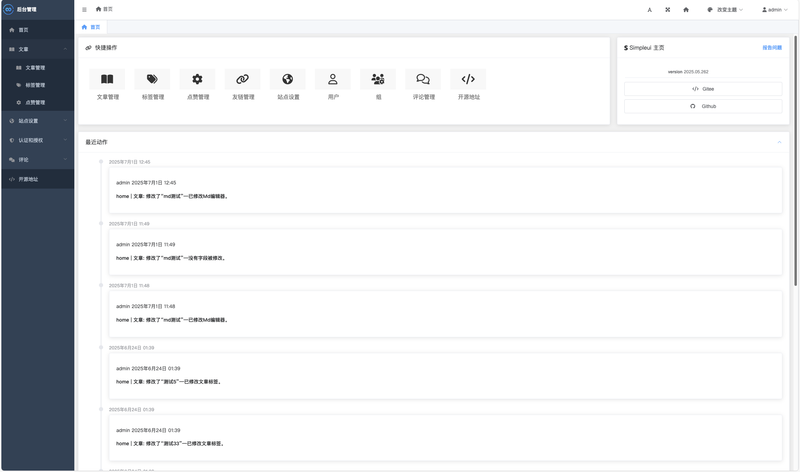Collapse the 最近动作 panel chevron
Viewport: 800px width, 472px height.
pyautogui.click(x=779, y=142)
